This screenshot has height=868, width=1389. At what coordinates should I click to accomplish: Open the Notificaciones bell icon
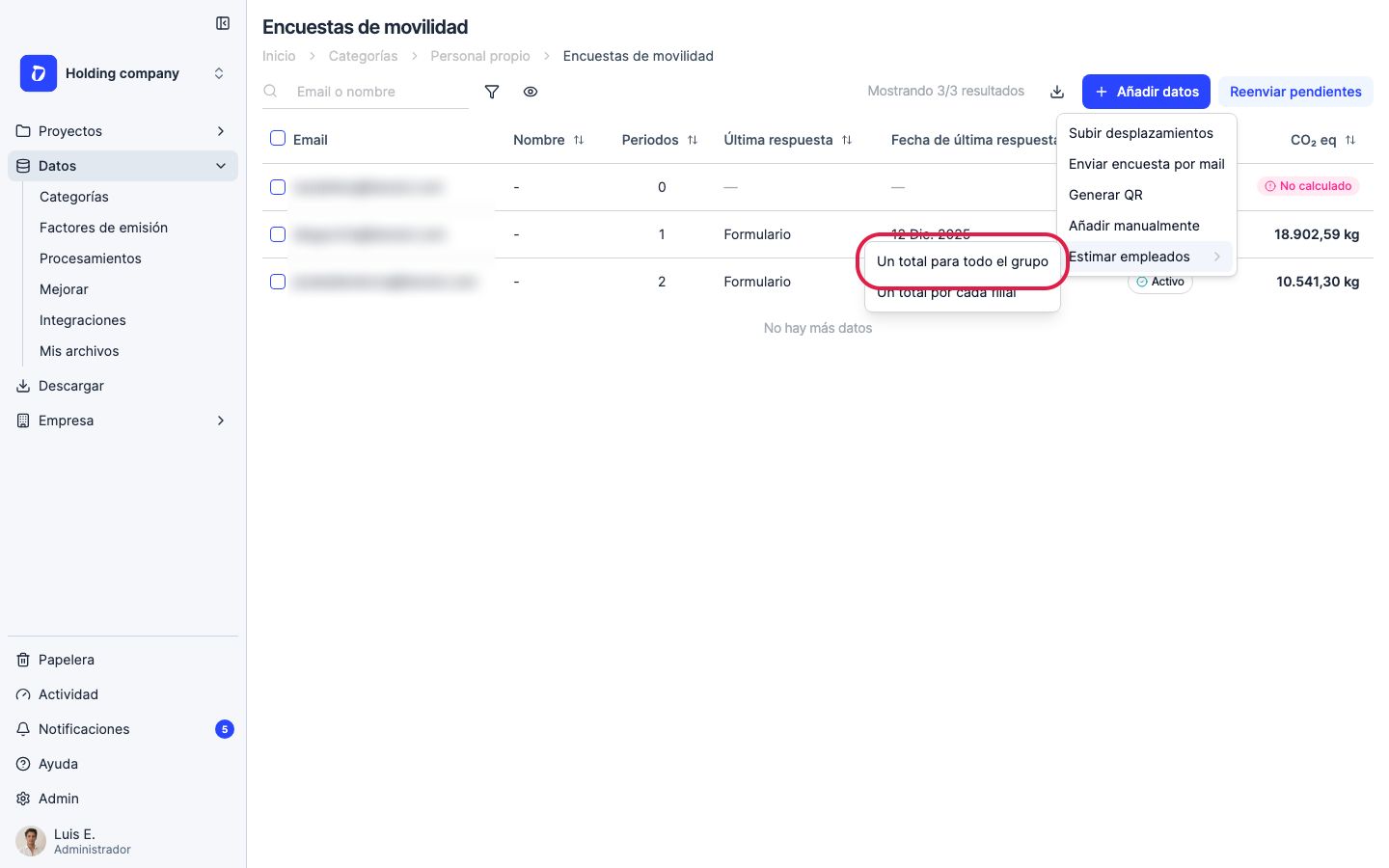click(23, 729)
